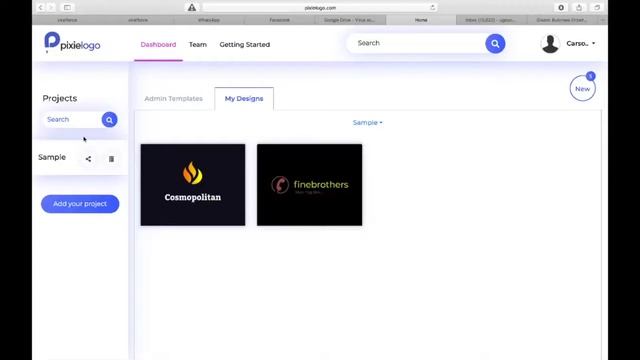This screenshot has width=640, height=360.
Task: Open the Sample project dropdown above the designs
Action: click(367, 122)
